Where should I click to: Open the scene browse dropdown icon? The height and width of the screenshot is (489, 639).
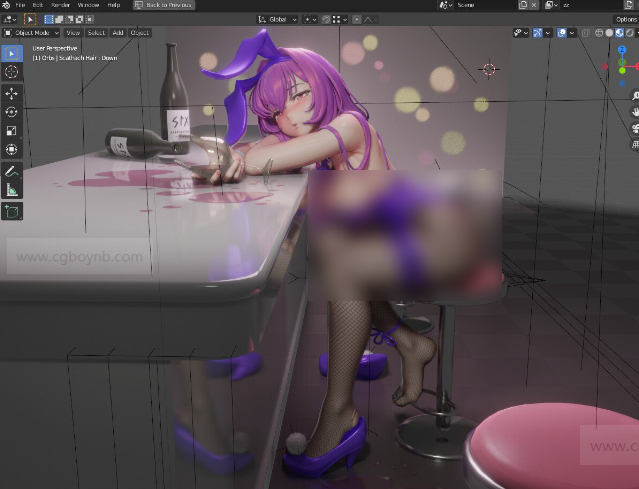(x=445, y=5)
